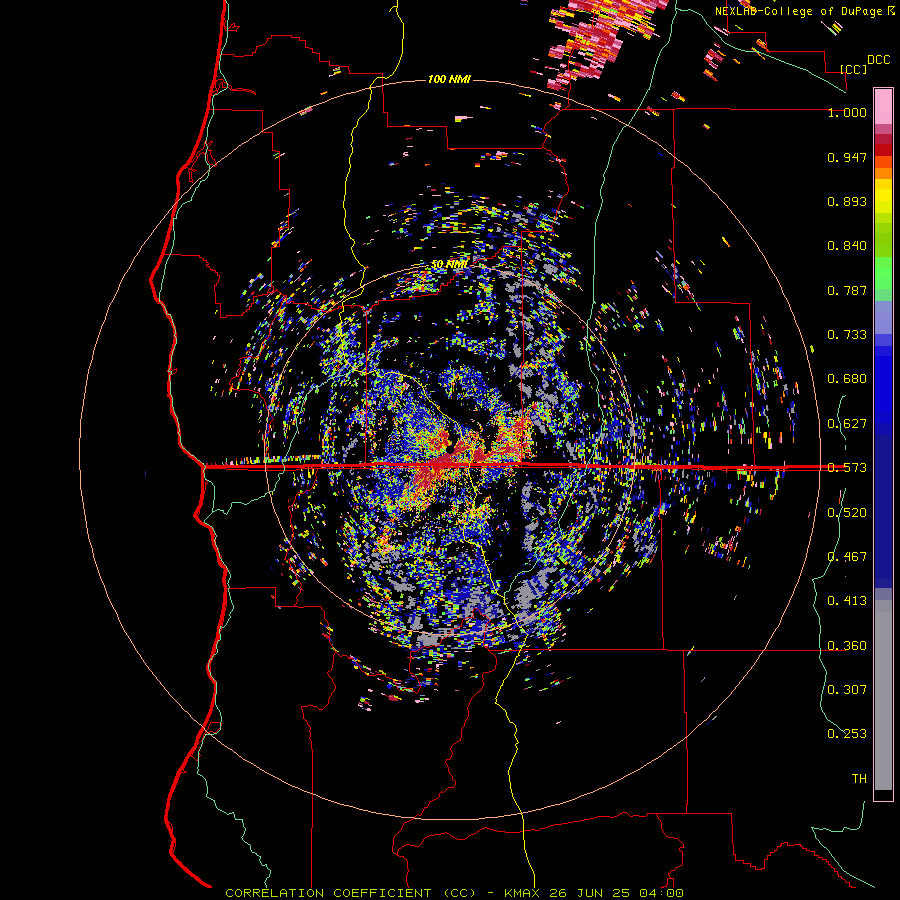
Task: Select the 0.520 scale value
Action: [x=847, y=513]
